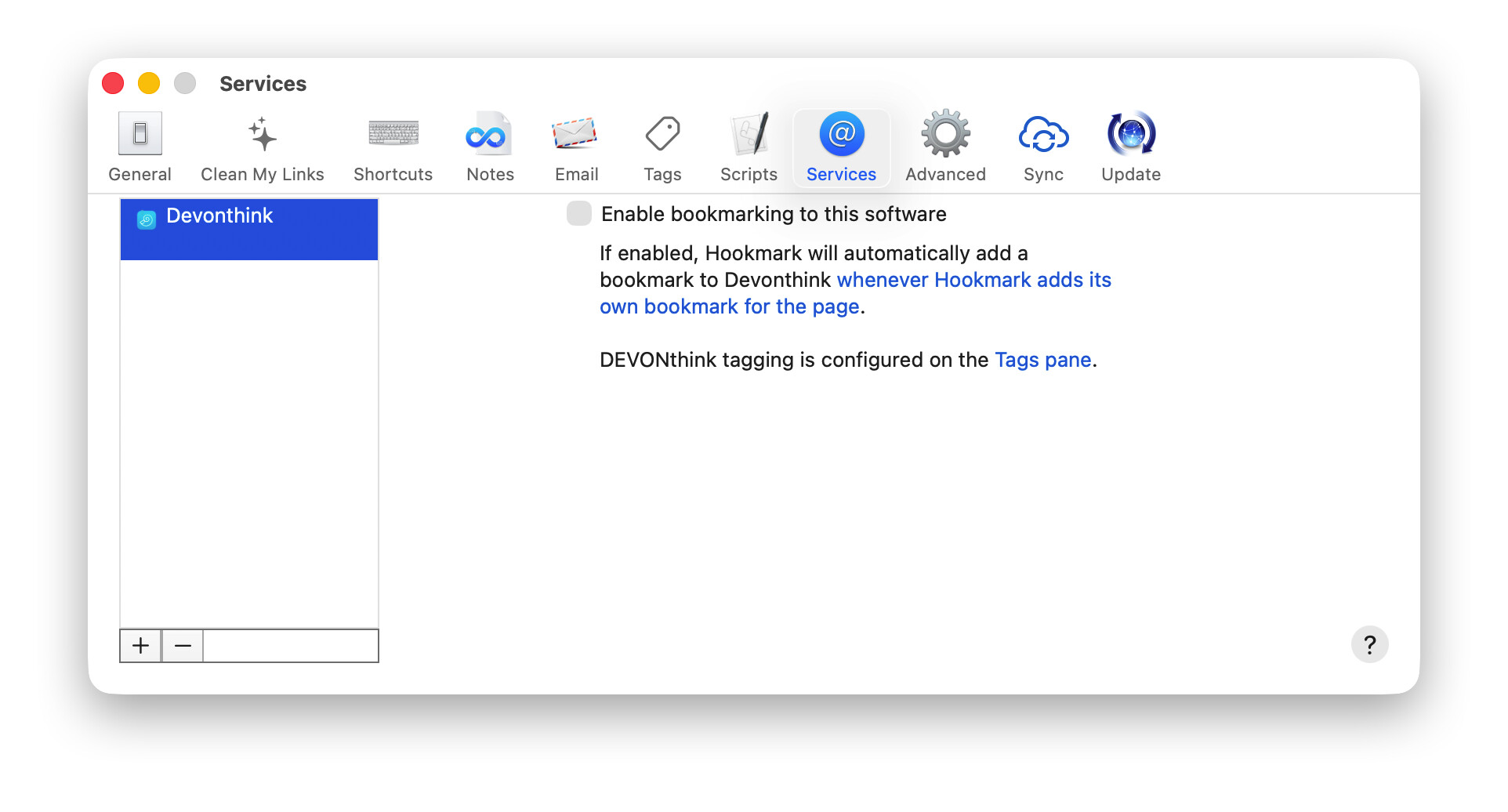Open help with the question mark button
1508x812 pixels.
1369,645
